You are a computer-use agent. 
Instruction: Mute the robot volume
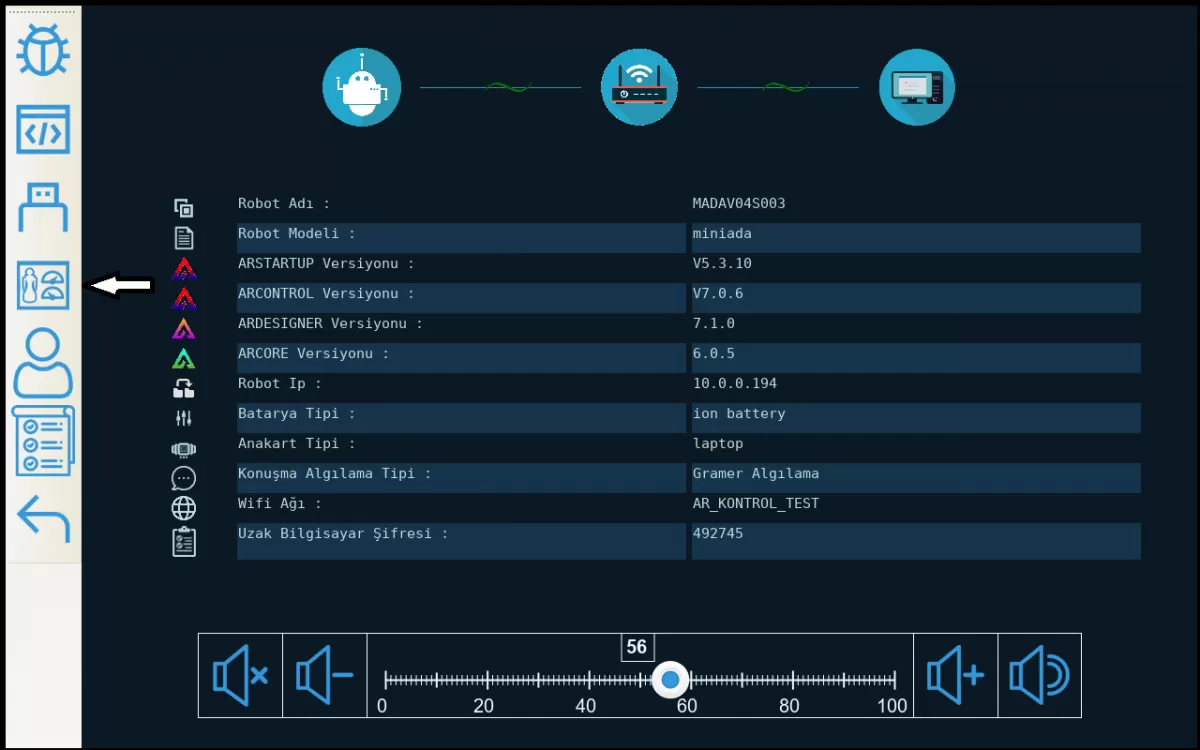coord(240,676)
